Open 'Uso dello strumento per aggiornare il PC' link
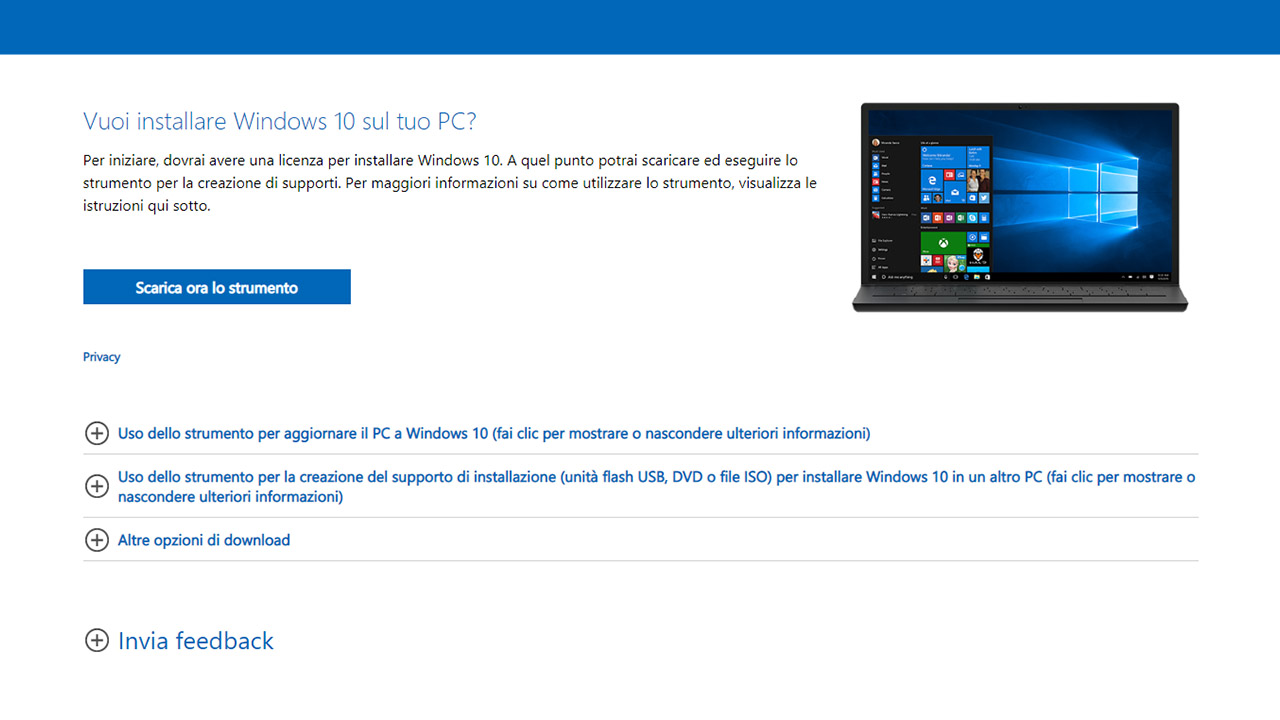The height and width of the screenshot is (720, 1280). tap(494, 433)
